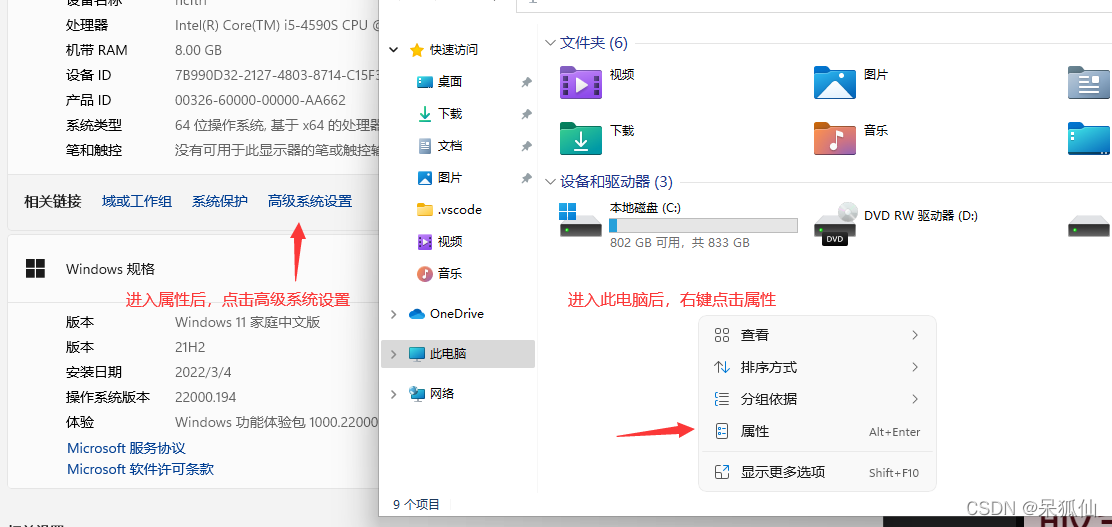
Task: Click the 9 个项目 status bar text
Action: click(x=416, y=505)
